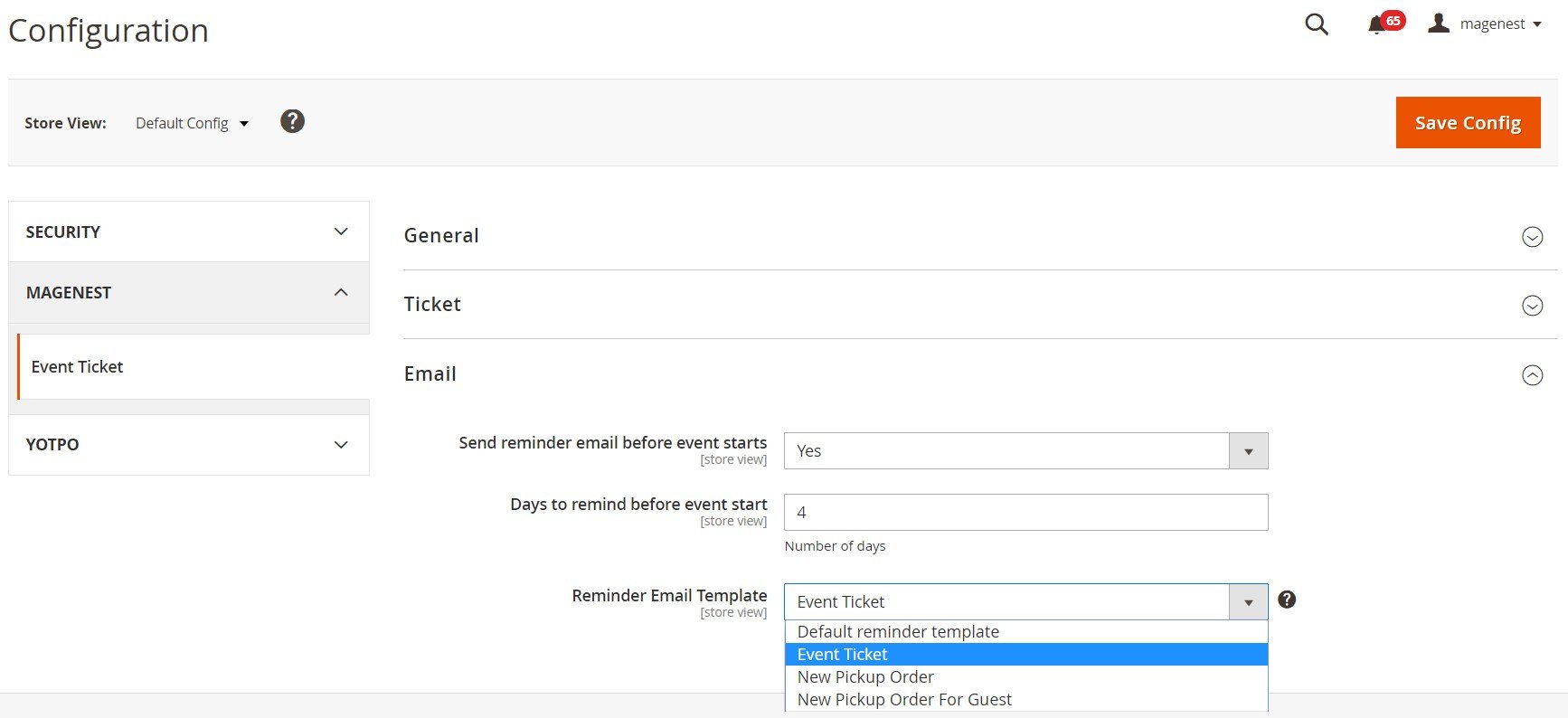Image resolution: width=1568 pixels, height=718 pixels.
Task: Click 'Days to remind before event start' label
Action: click(638, 504)
